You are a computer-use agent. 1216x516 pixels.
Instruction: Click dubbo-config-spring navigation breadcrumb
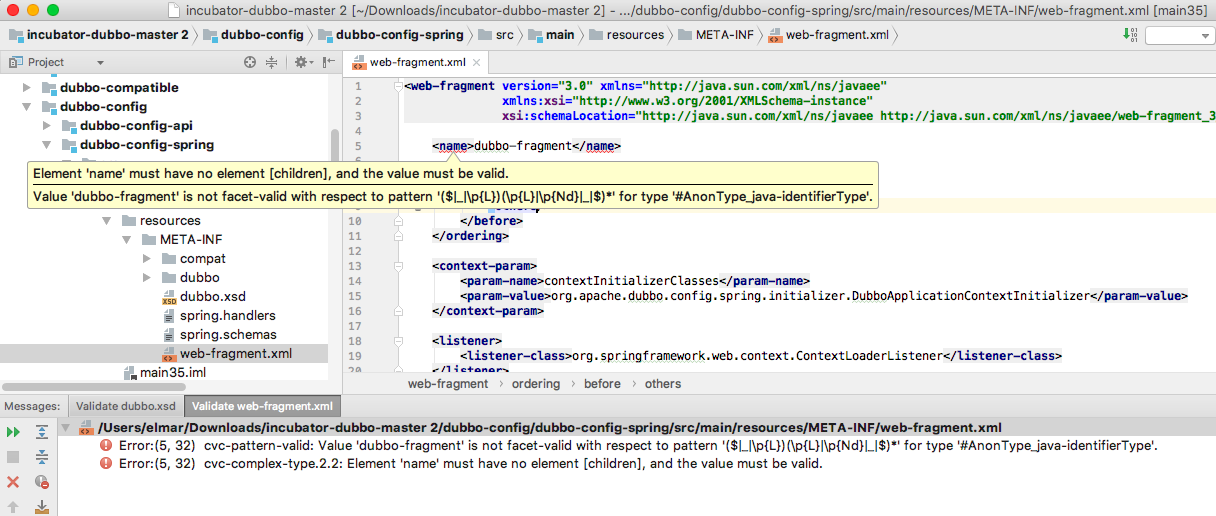coord(400,35)
